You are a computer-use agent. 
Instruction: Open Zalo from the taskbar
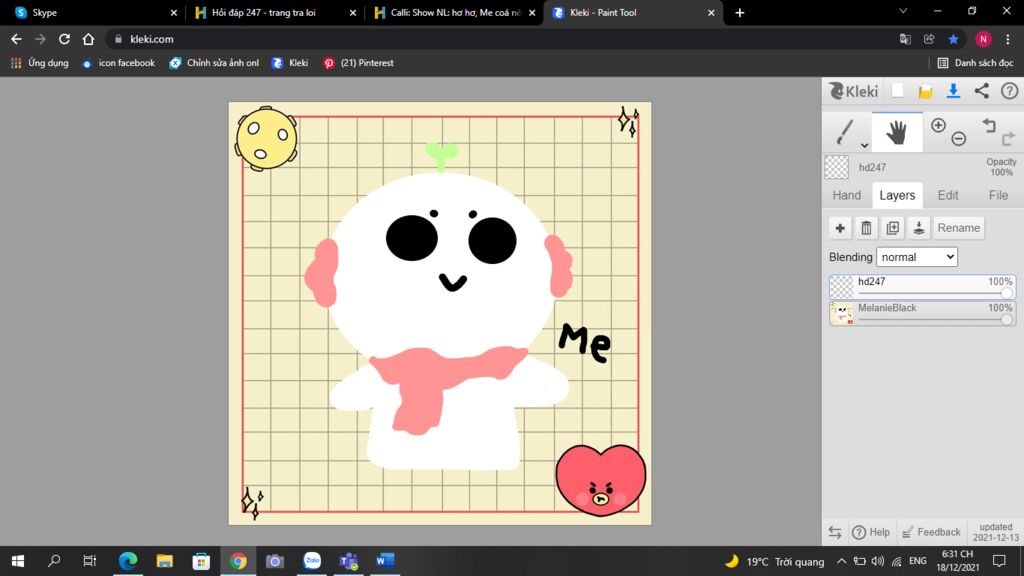pos(312,561)
